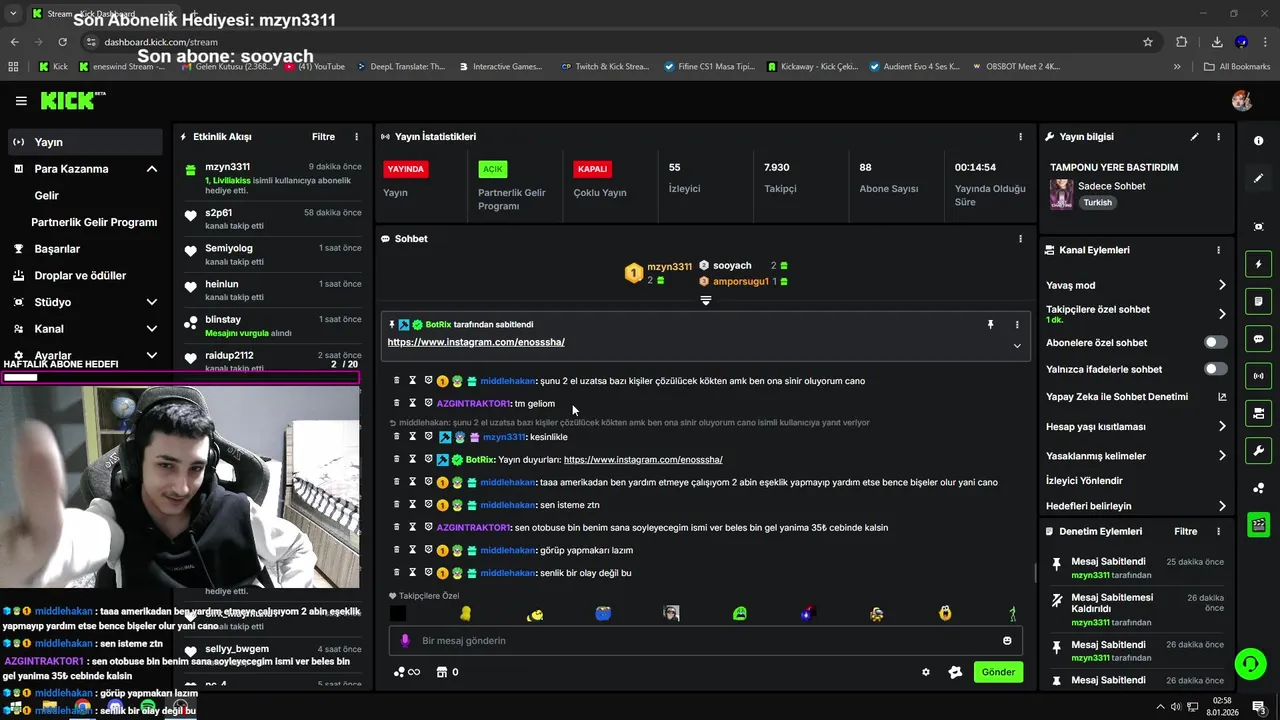
Task: Go to Başarılar in sidebar
Action: click(57, 249)
